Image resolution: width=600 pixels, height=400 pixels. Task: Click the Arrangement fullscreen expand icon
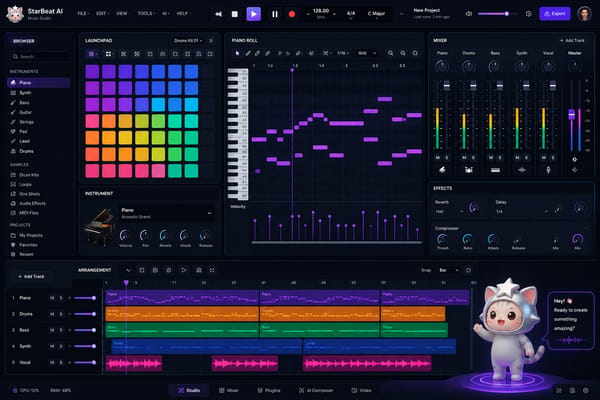(212, 270)
